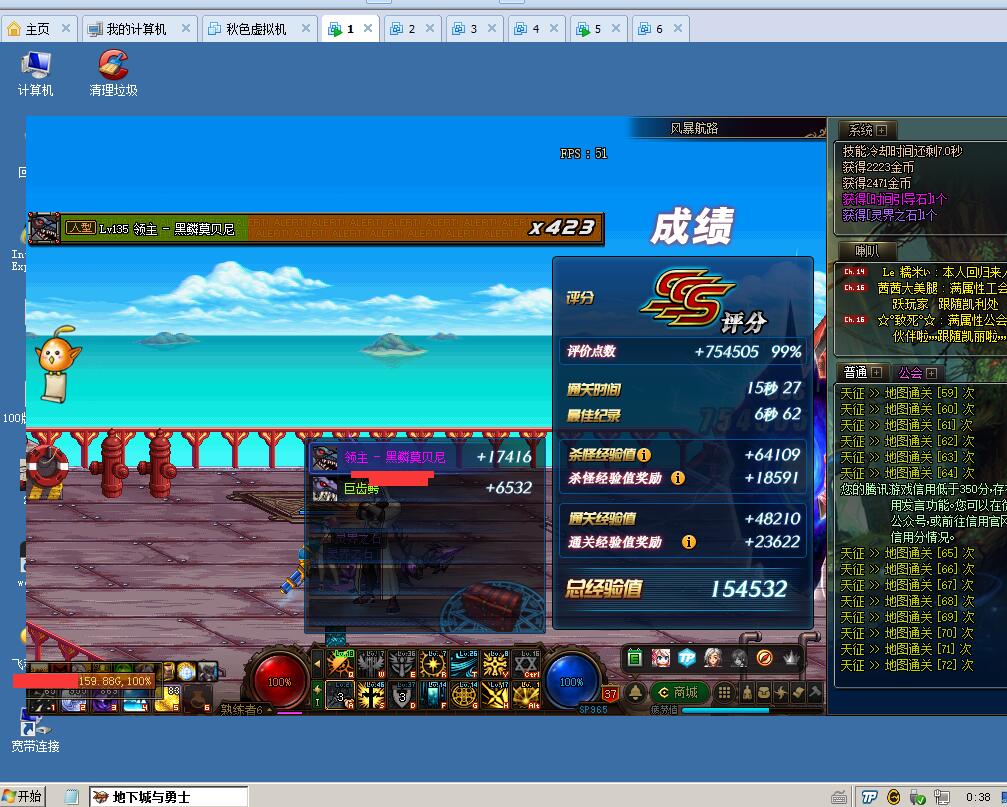The image size is (1007, 807).
Task: Open the silver crown icon
Action: 791,657
